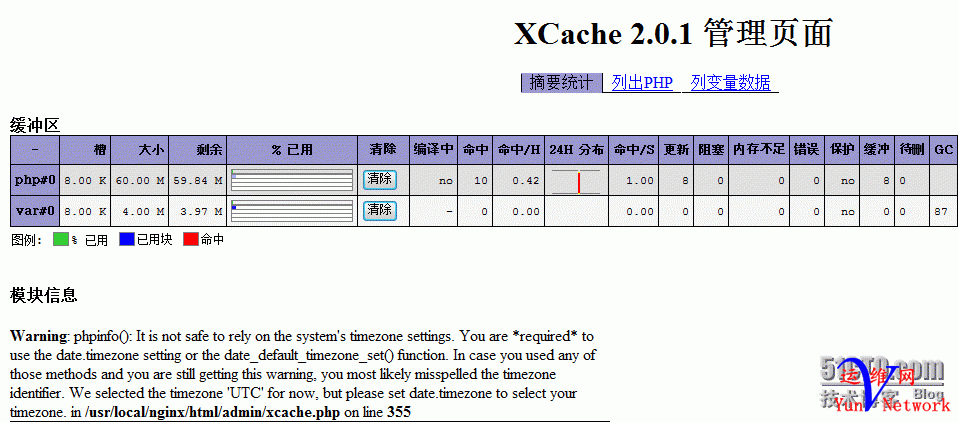The height and width of the screenshot is (422, 958).
Task: Click the 大小 column header
Action: (x=140, y=150)
